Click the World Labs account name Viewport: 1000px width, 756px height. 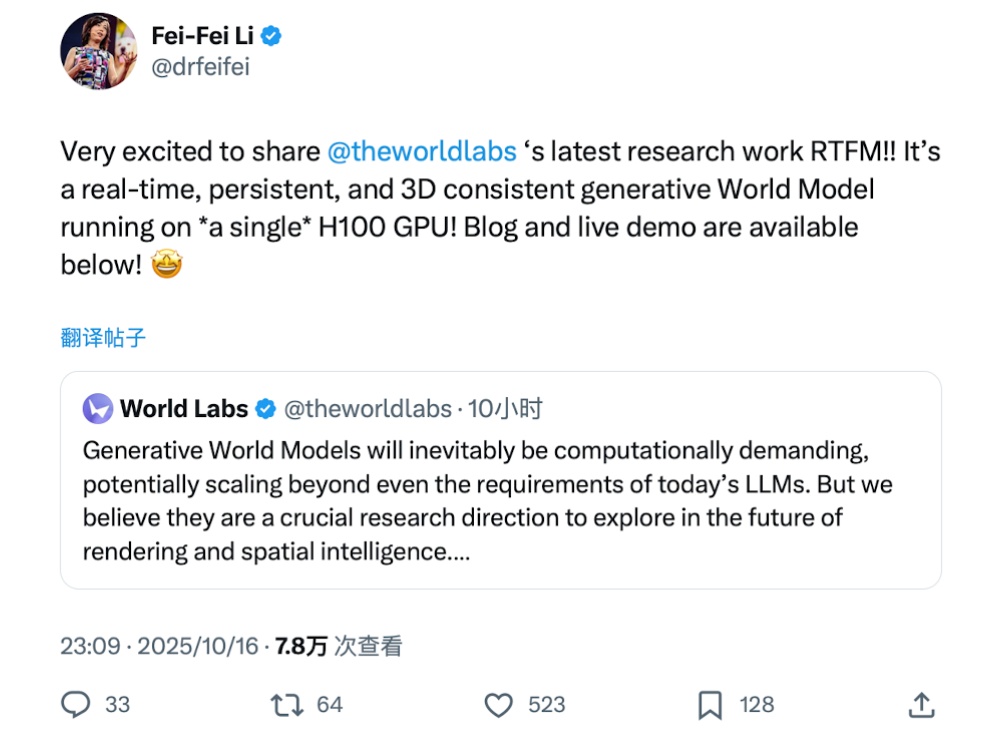184,408
